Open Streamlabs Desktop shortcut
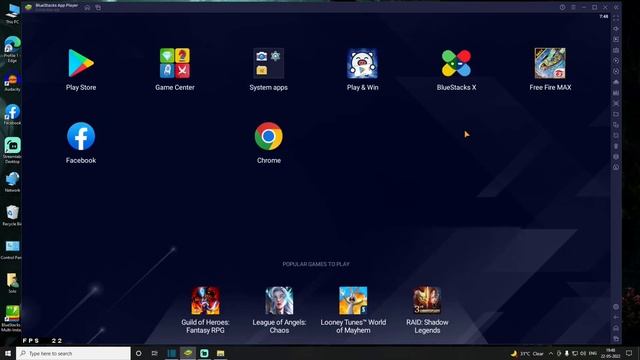This screenshot has width=640, height=360. click(x=12, y=150)
